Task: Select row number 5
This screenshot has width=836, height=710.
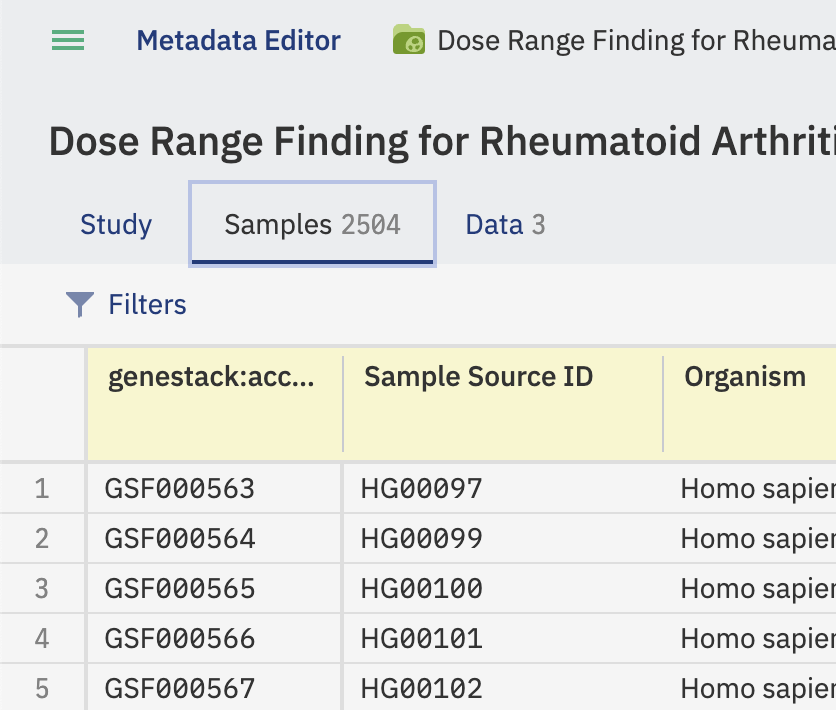Action: click(42, 688)
